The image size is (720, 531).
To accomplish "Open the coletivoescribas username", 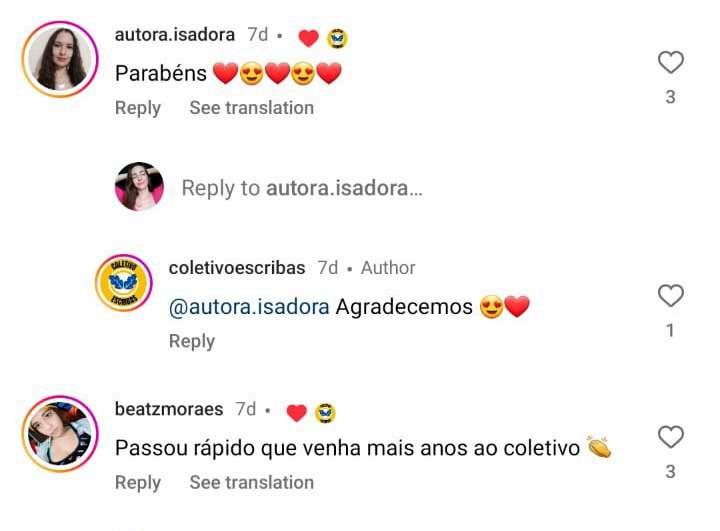I will coord(237,268).
